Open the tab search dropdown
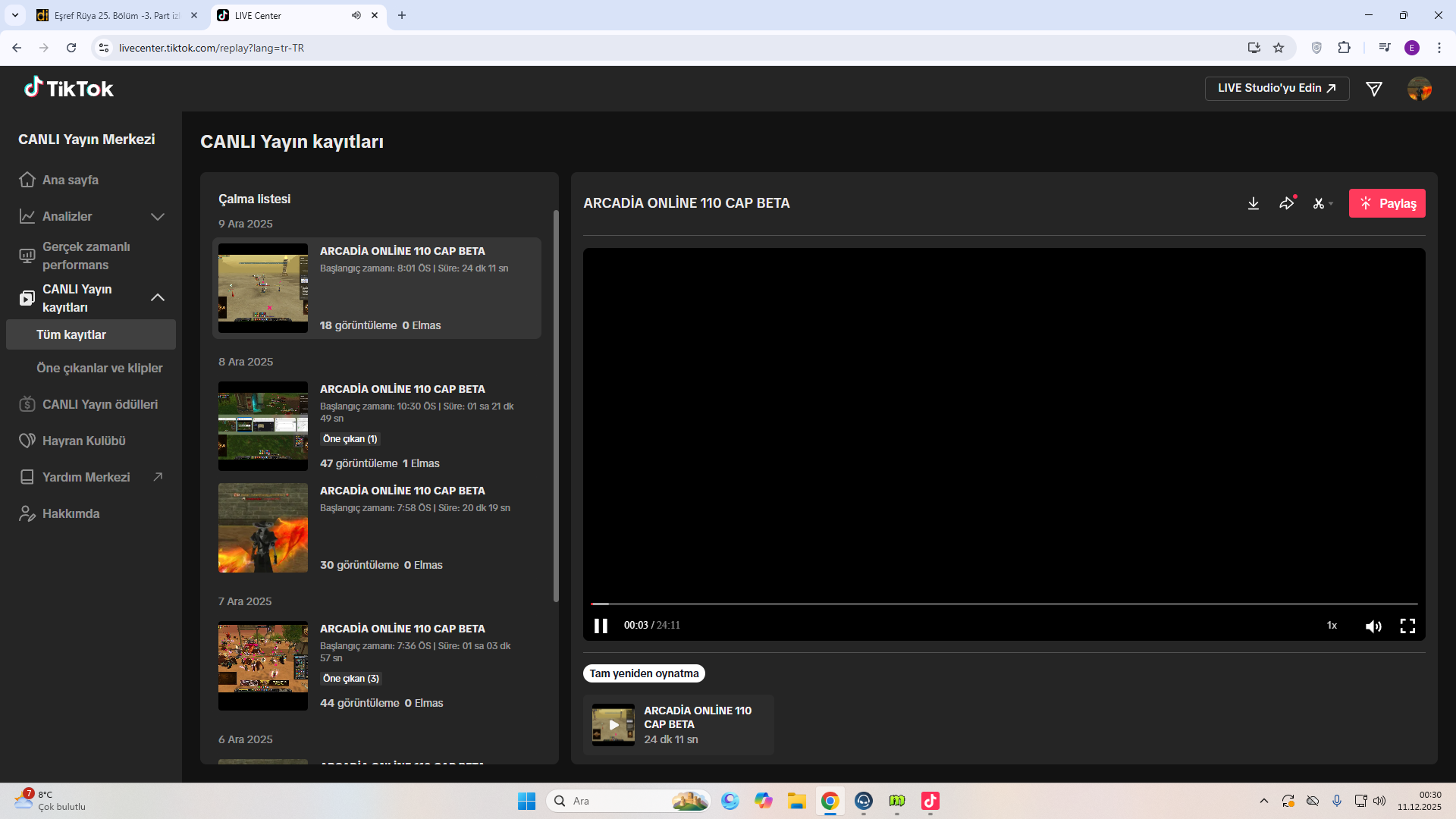Viewport: 1456px width, 819px height. click(x=14, y=15)
